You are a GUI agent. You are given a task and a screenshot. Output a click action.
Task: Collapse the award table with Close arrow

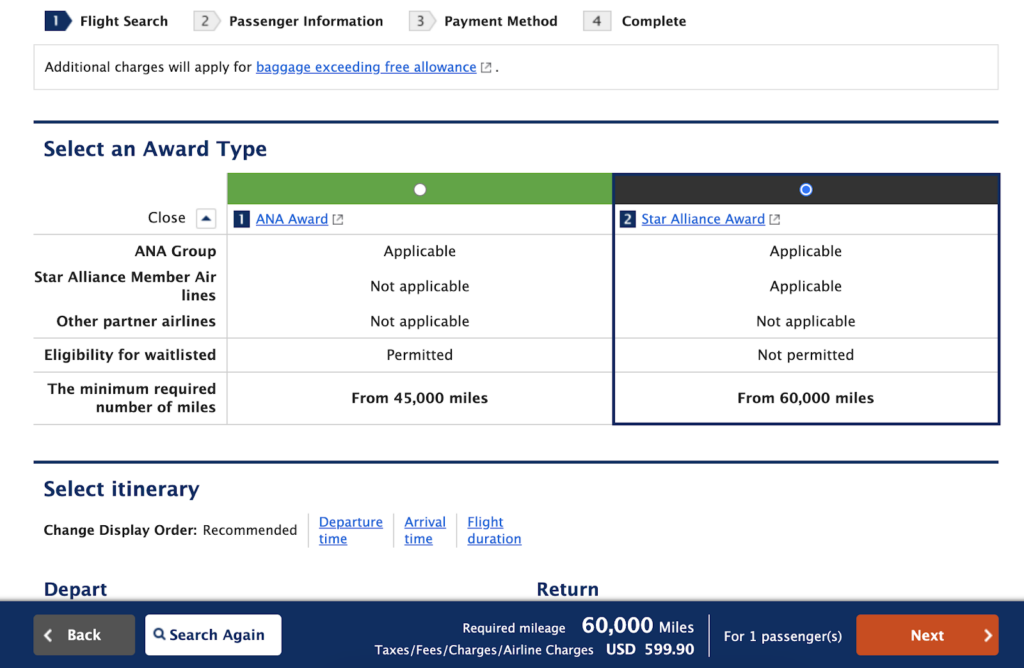(x=206, y=218)
